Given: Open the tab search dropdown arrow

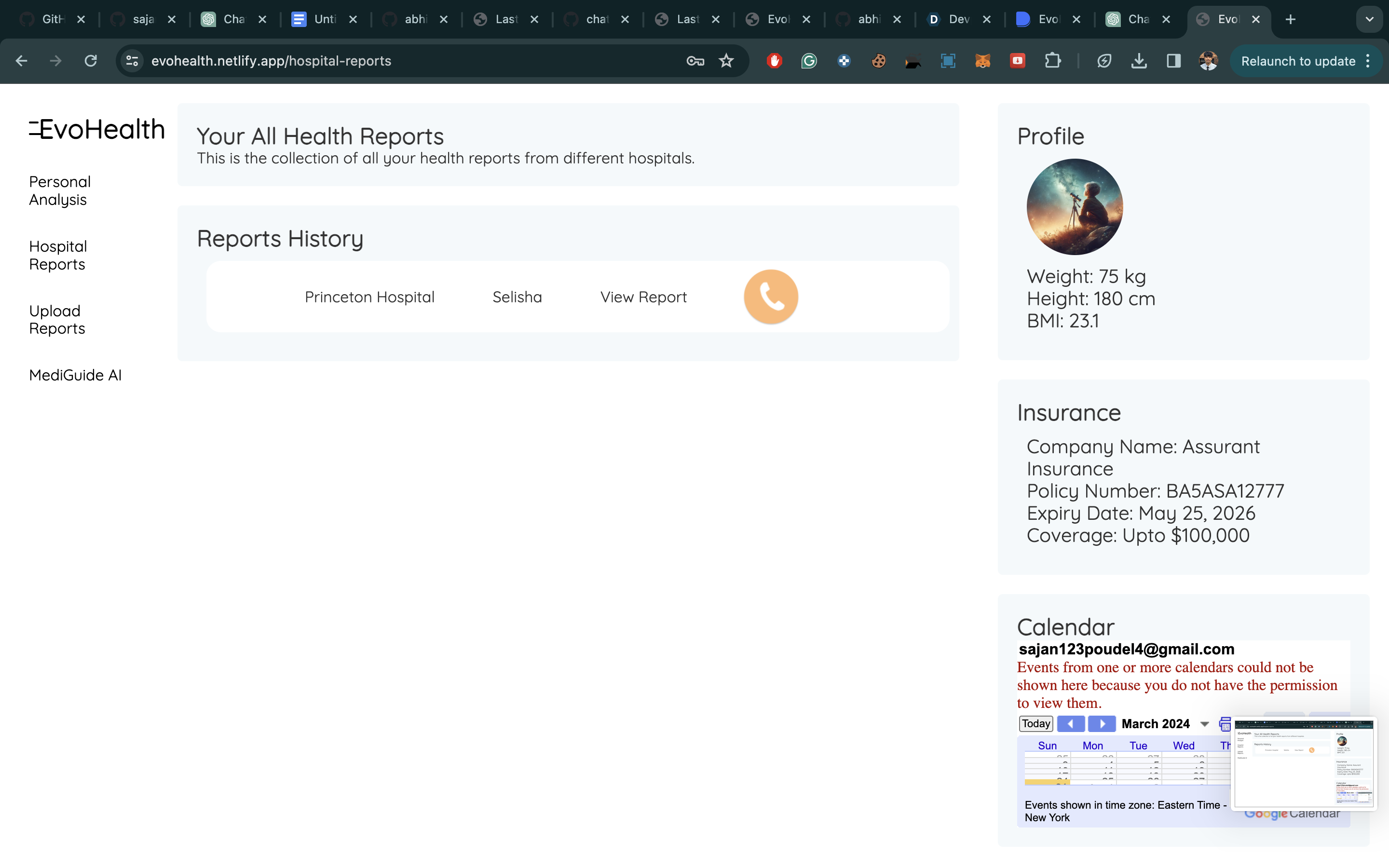Looking at the screenshot, I should [1370, 19].
